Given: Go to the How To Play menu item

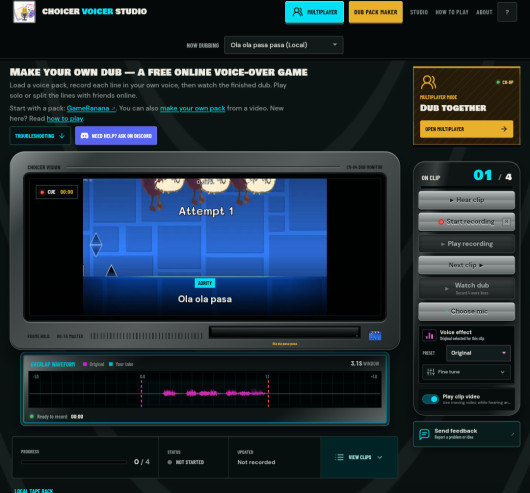Looking at the screenshot, I should (x=452, y=12).
